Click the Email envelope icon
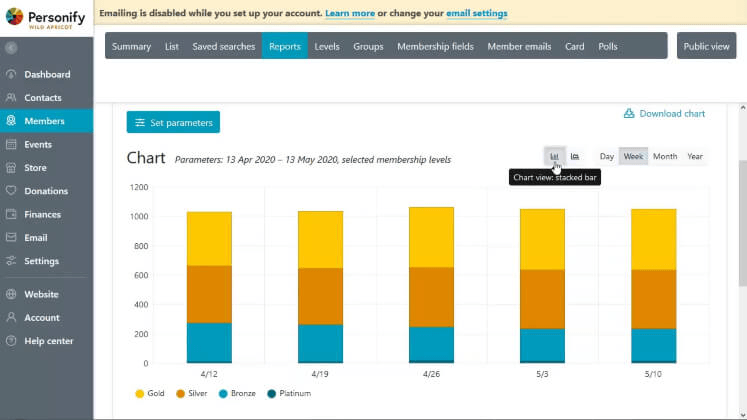This screenshot has width=747, height=420. (11, 238)
